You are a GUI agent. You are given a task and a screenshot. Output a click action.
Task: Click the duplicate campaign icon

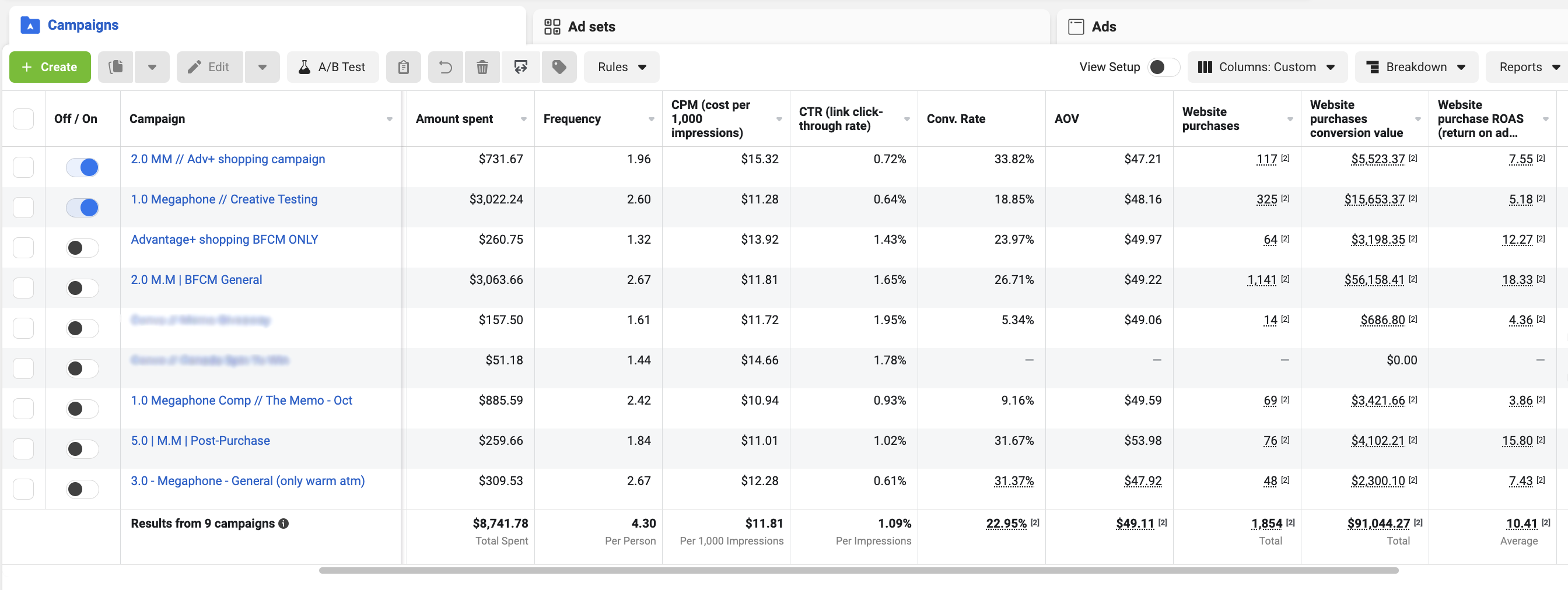click(116, 67)
